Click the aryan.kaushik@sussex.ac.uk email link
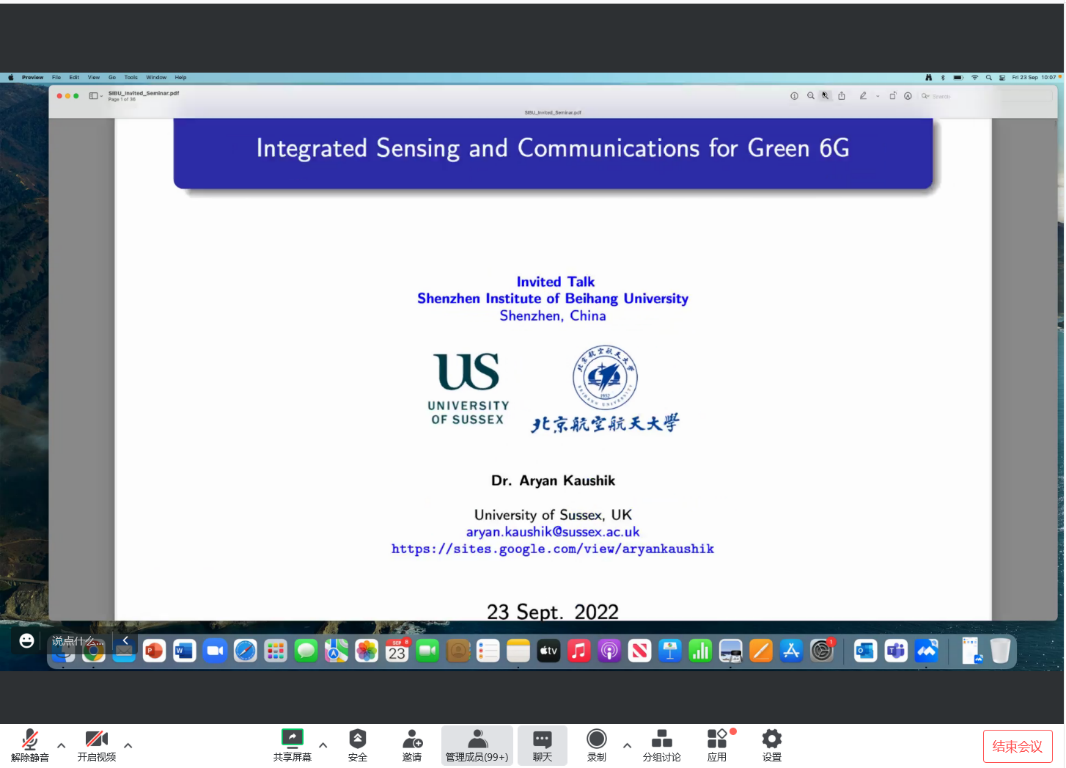1066x768 pixels. click(x=552, y=532)
